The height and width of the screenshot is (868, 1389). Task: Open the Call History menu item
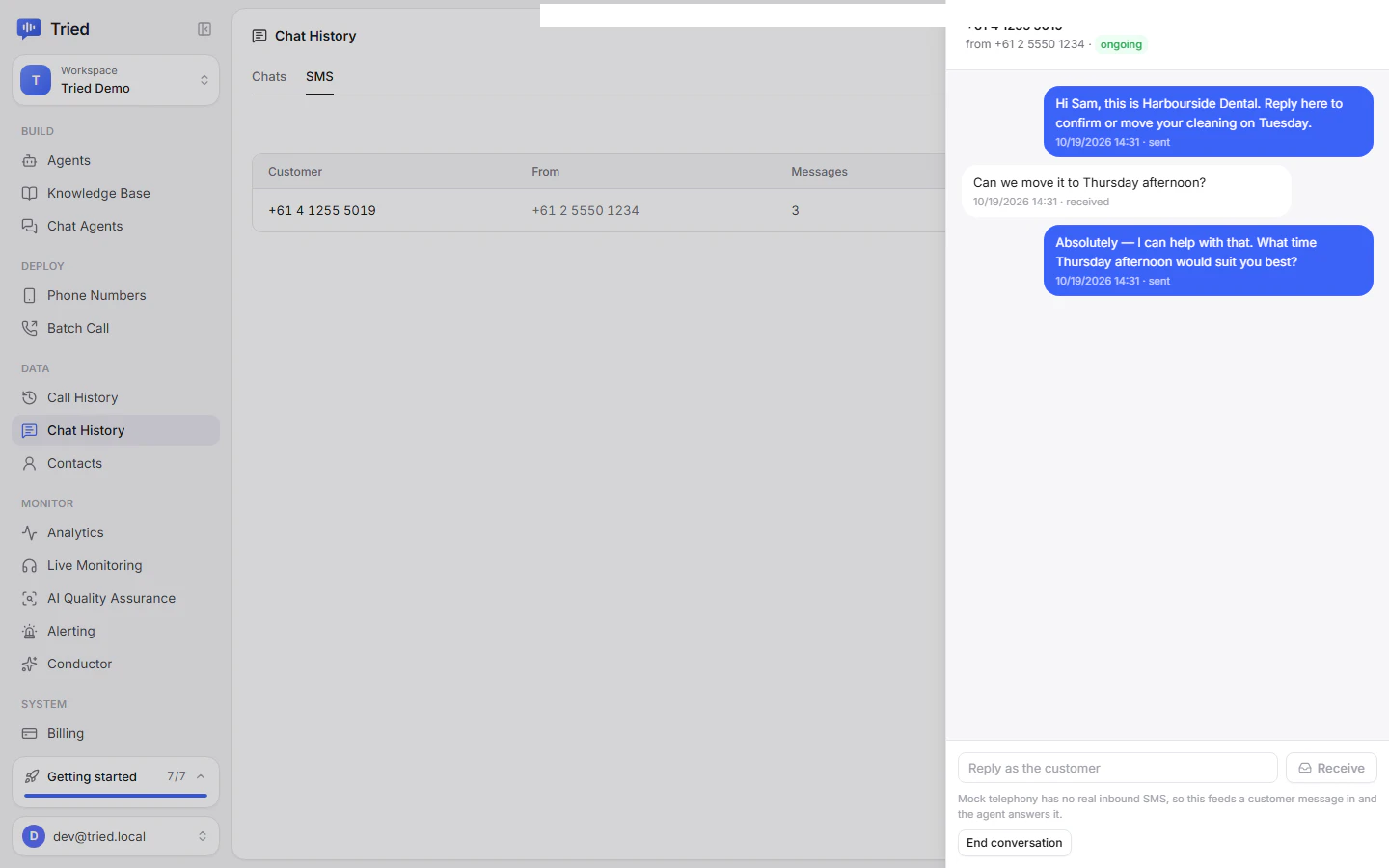116,397
